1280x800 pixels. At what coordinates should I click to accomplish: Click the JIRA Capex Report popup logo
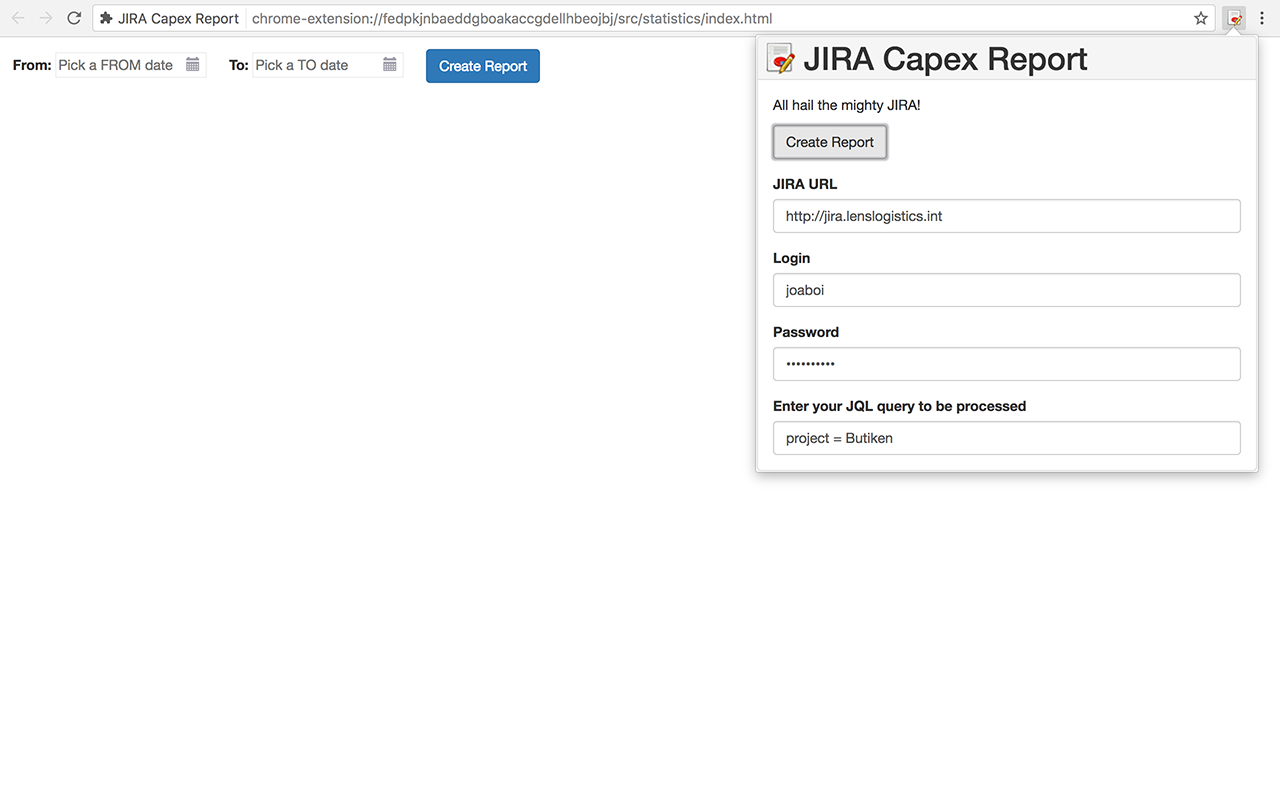click(780, 59)
